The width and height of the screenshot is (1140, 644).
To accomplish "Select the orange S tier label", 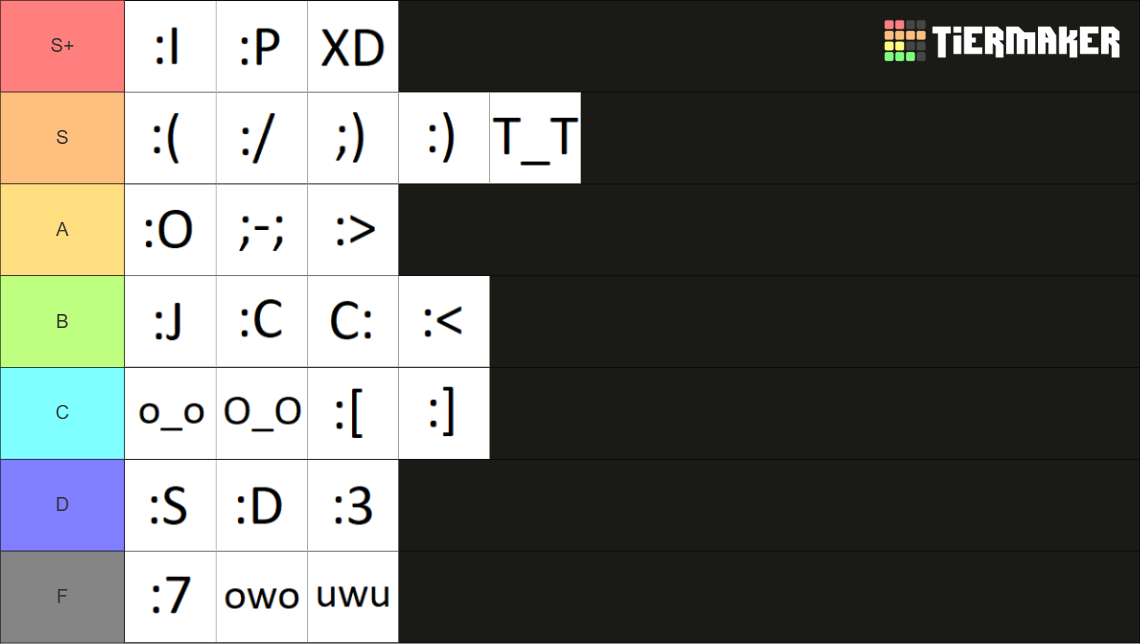I will 63,138.
